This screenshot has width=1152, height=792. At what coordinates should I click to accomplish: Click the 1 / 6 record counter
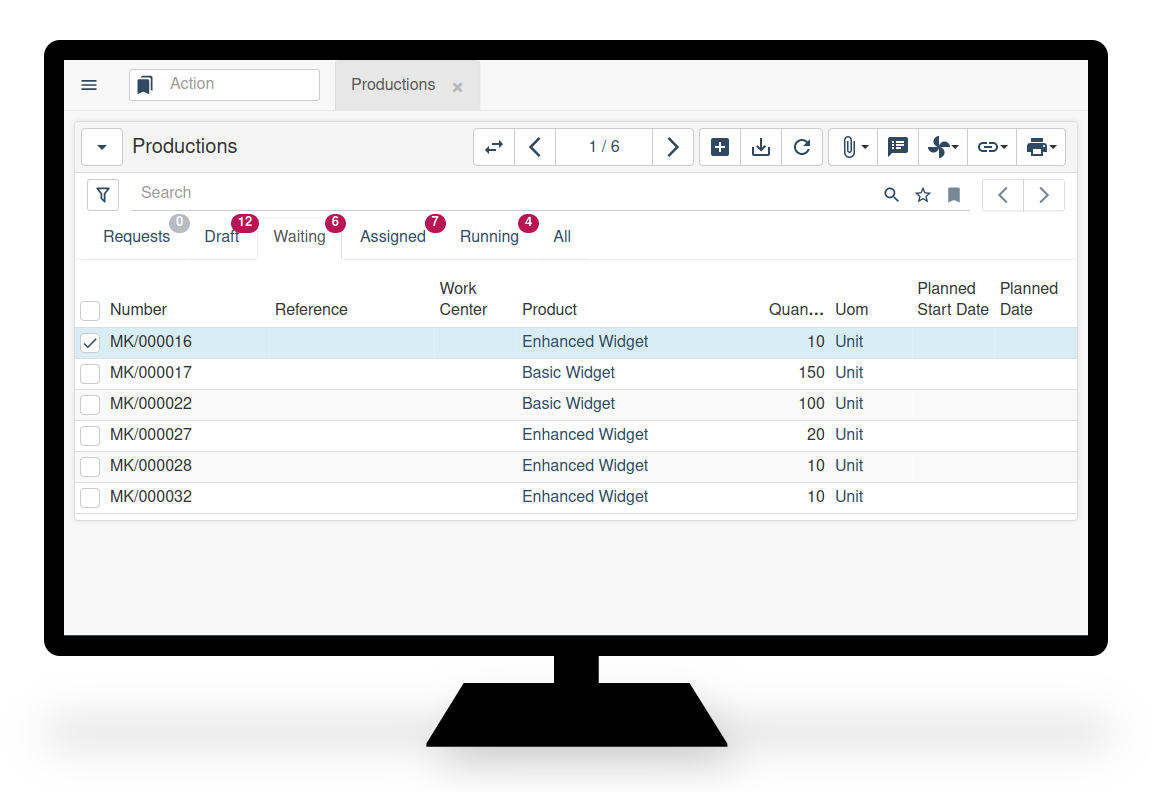(604, 147)
